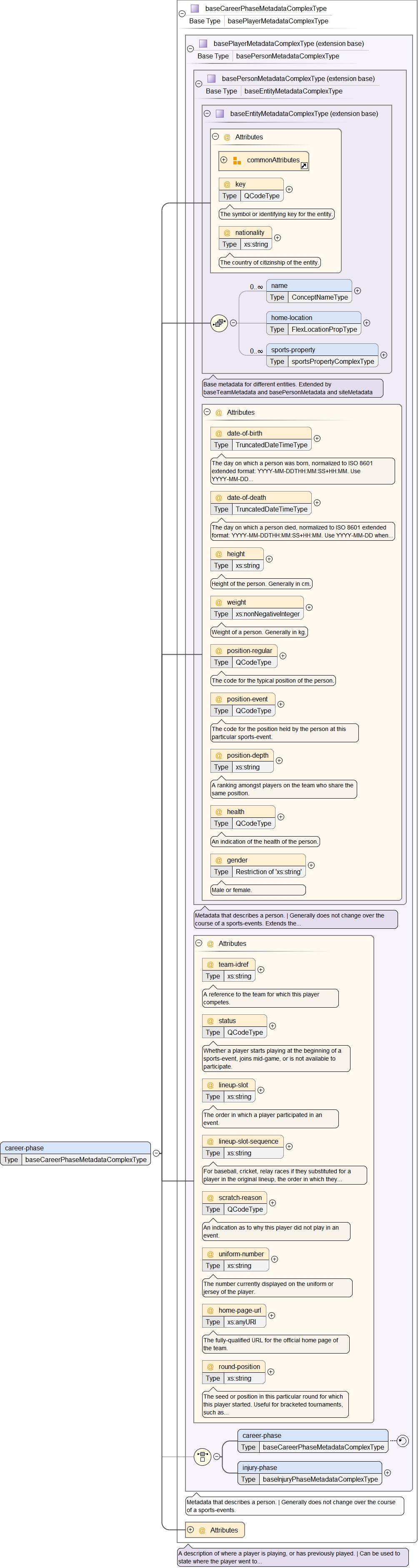Click the recursion icon beside nested career-phase
This screenshot has height=1568, width=418.
click(x=402, y=1441)
